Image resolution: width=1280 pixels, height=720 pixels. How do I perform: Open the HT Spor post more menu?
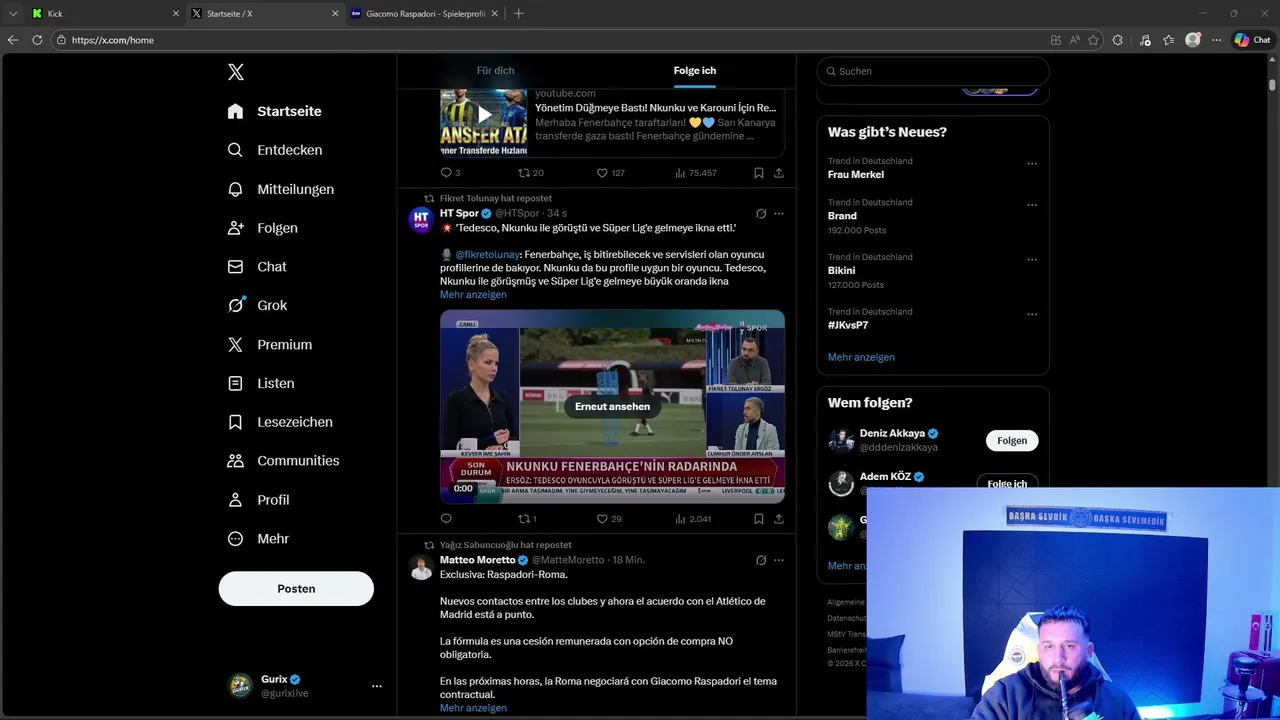pos(779,214)
